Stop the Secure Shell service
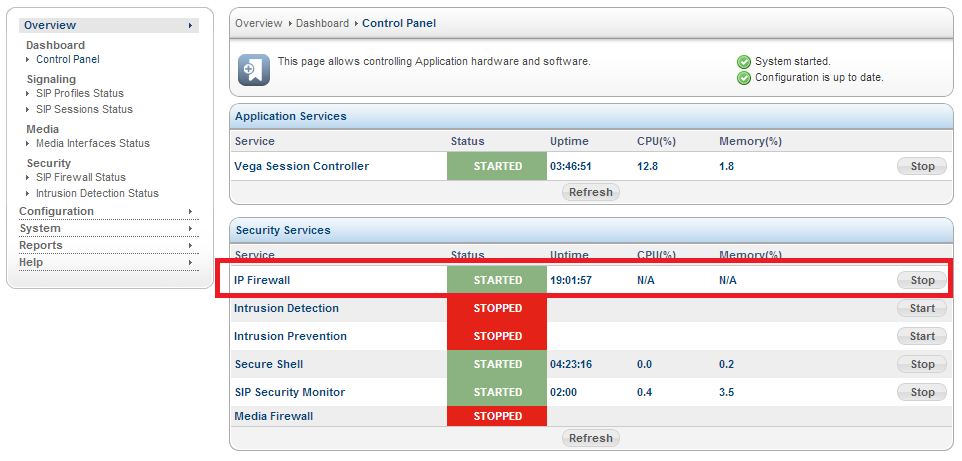The height and width of the screenshot is (461, 962). (x=922, y=365)
